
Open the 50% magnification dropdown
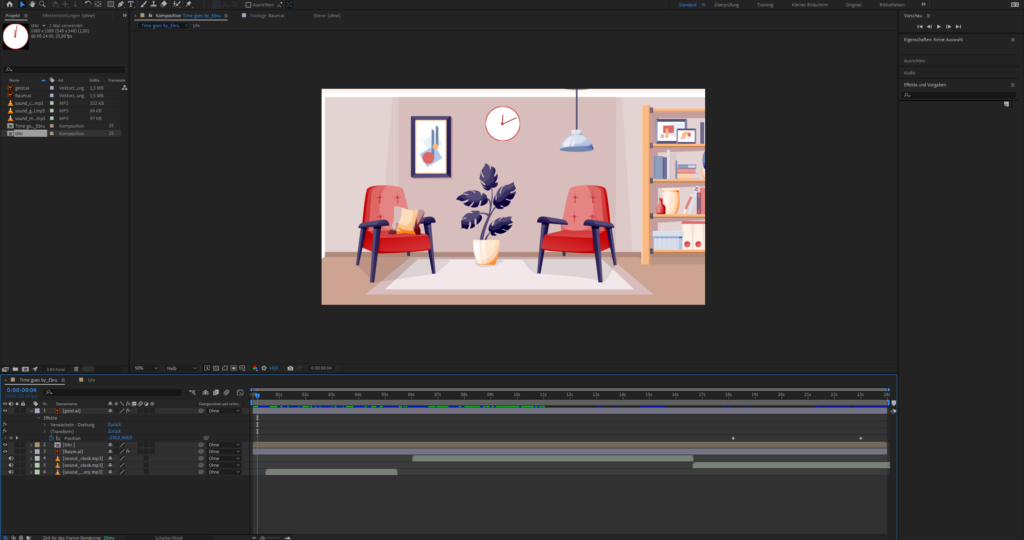pyautogui.click(x=143, y=368)
